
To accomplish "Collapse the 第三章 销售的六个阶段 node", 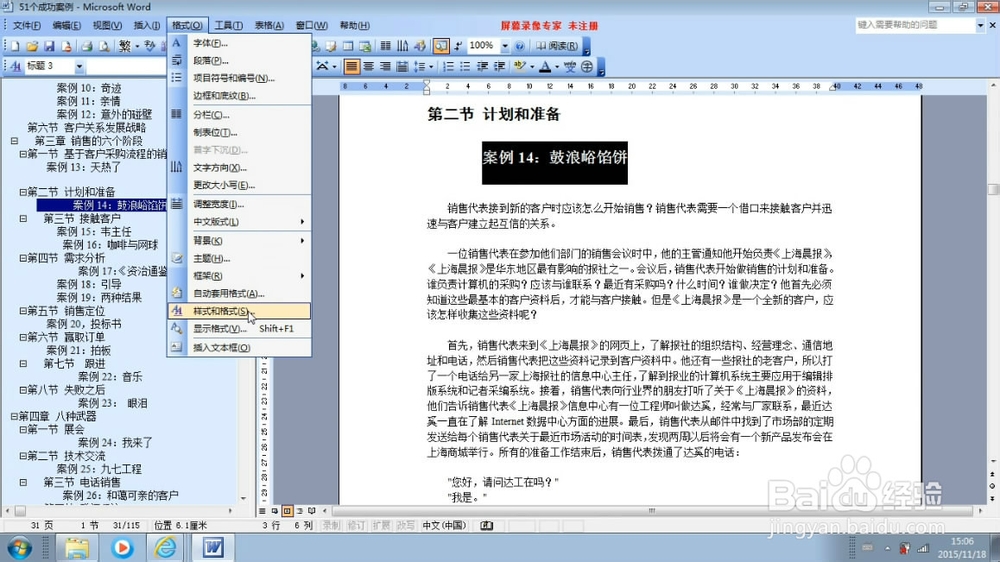I will [14, 141].
